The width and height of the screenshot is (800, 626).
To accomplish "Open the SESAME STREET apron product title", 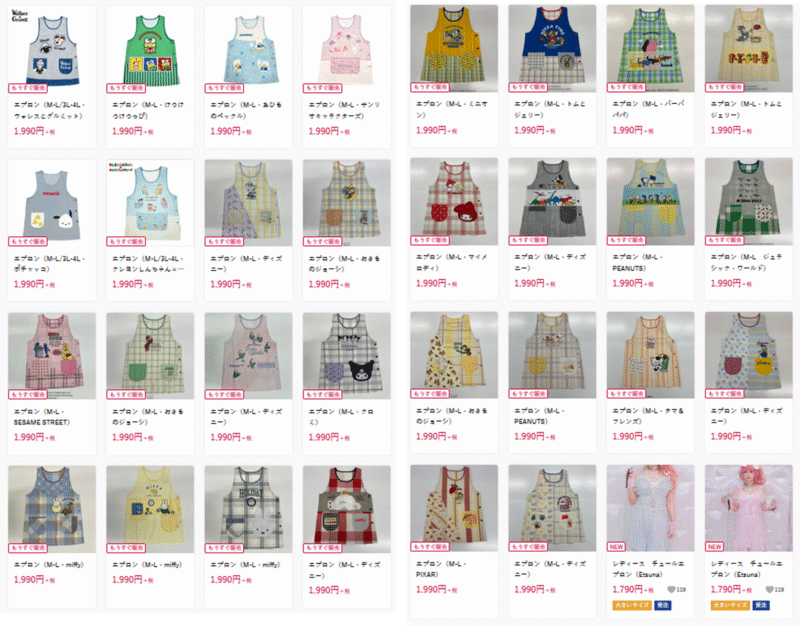I will tap(42, 417).
